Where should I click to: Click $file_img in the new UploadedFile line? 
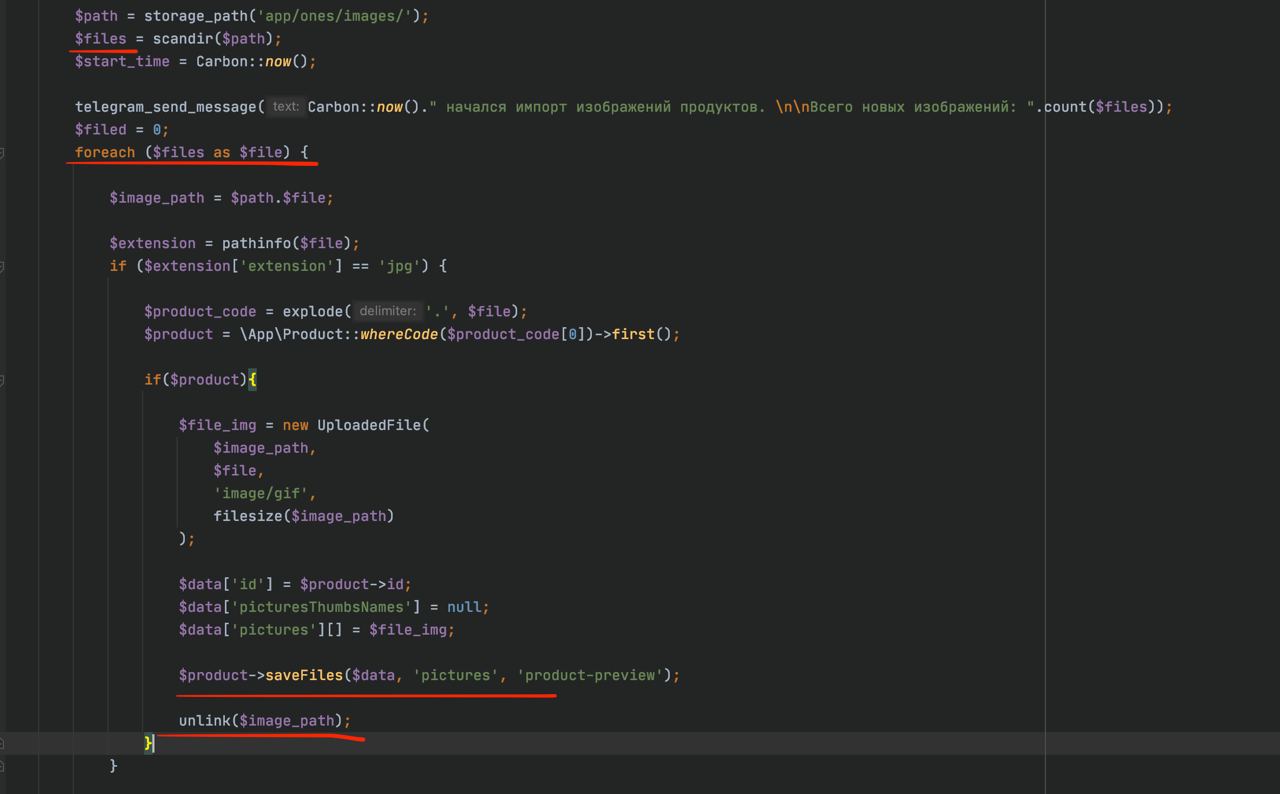point(218,425)
